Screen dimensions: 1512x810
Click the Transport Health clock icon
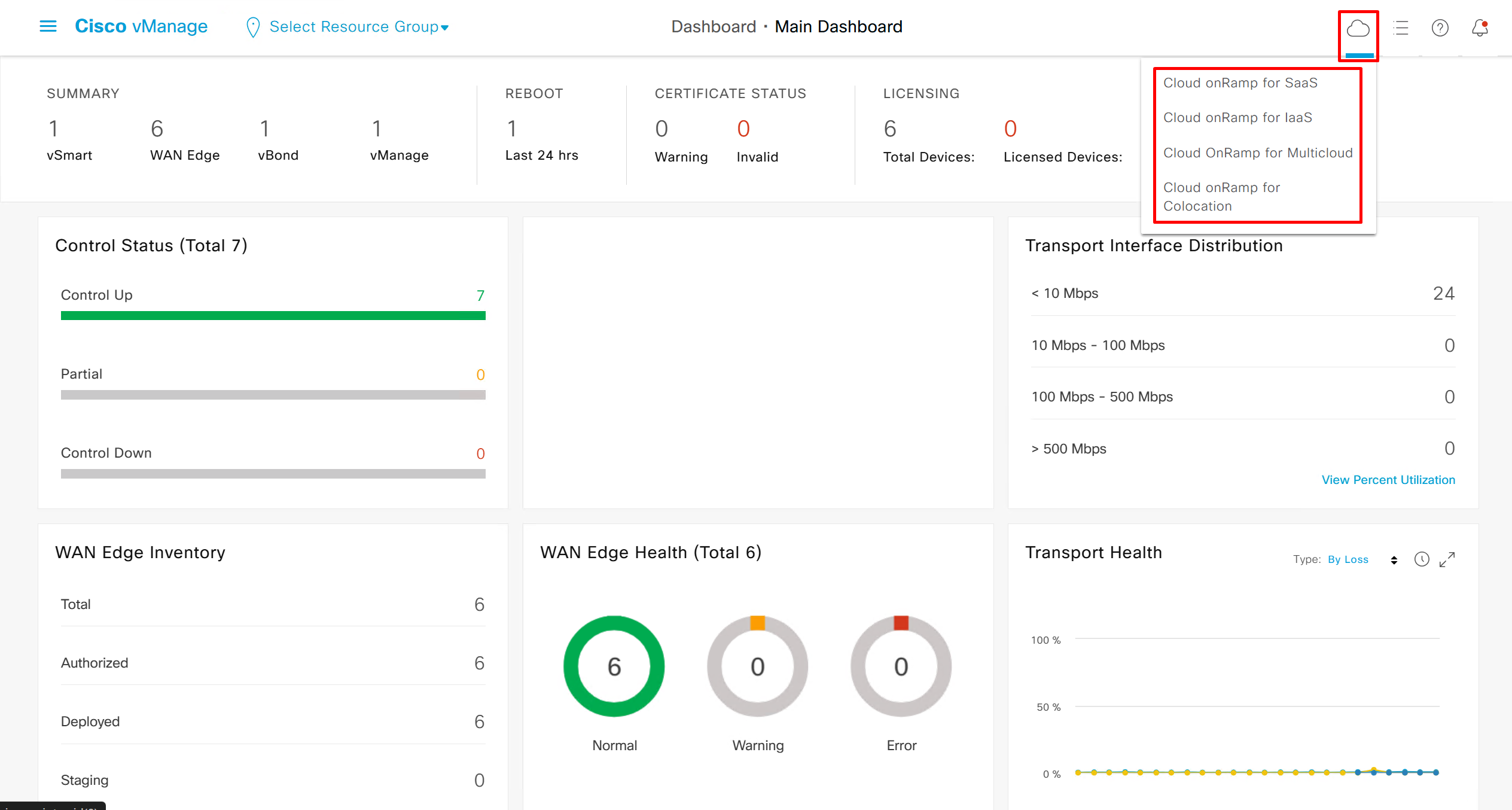[1421, 559]
